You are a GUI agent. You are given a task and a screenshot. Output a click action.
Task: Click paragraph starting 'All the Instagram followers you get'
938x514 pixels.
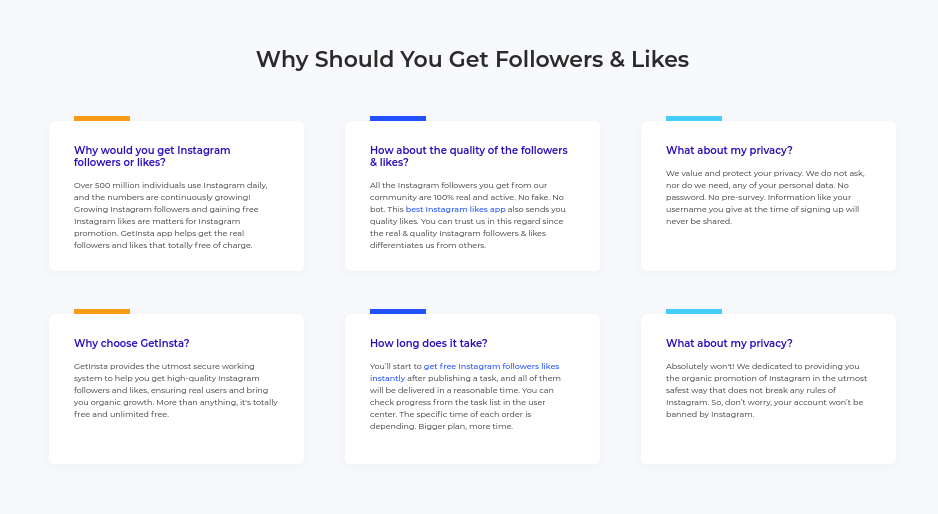coord(467,215)
